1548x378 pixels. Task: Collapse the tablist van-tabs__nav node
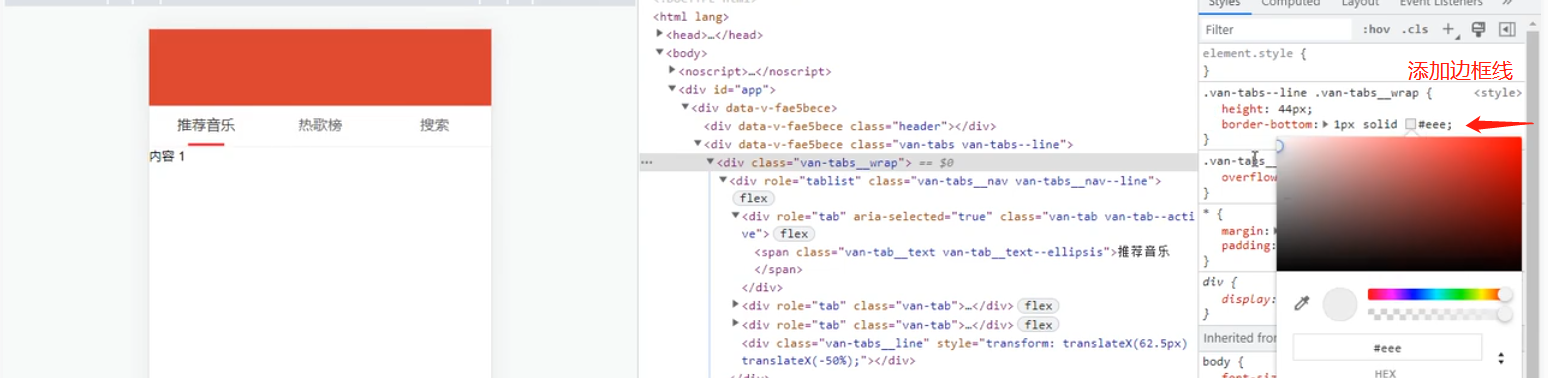[x=723, y=180]
